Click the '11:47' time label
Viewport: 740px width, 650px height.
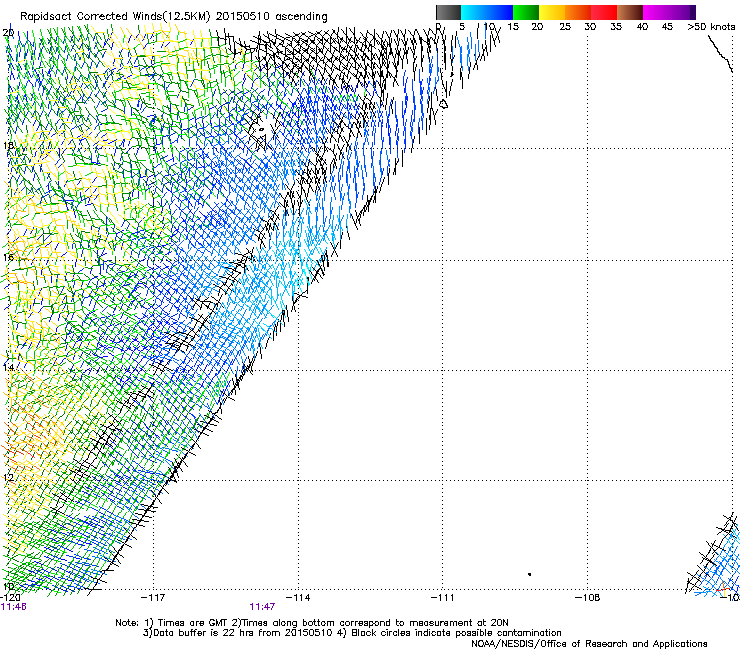262,607
